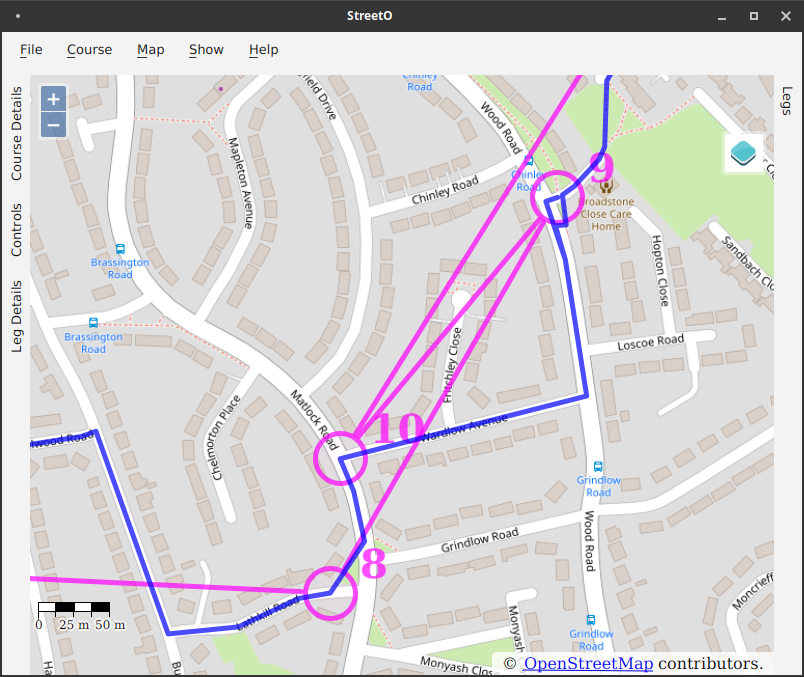Click the bus stop icon on Wood Road
804x677 pixels.
pos(598,467)
